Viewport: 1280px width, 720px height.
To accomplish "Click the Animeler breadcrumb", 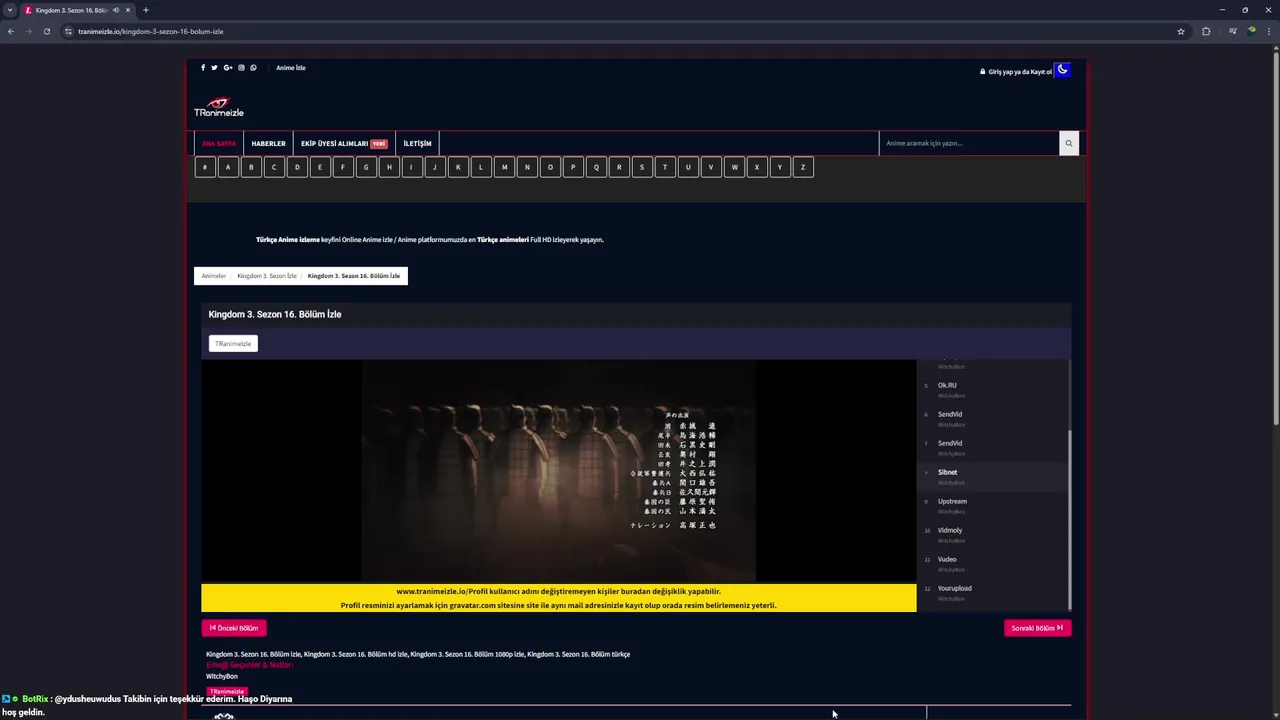I will (x=214, y=276).
